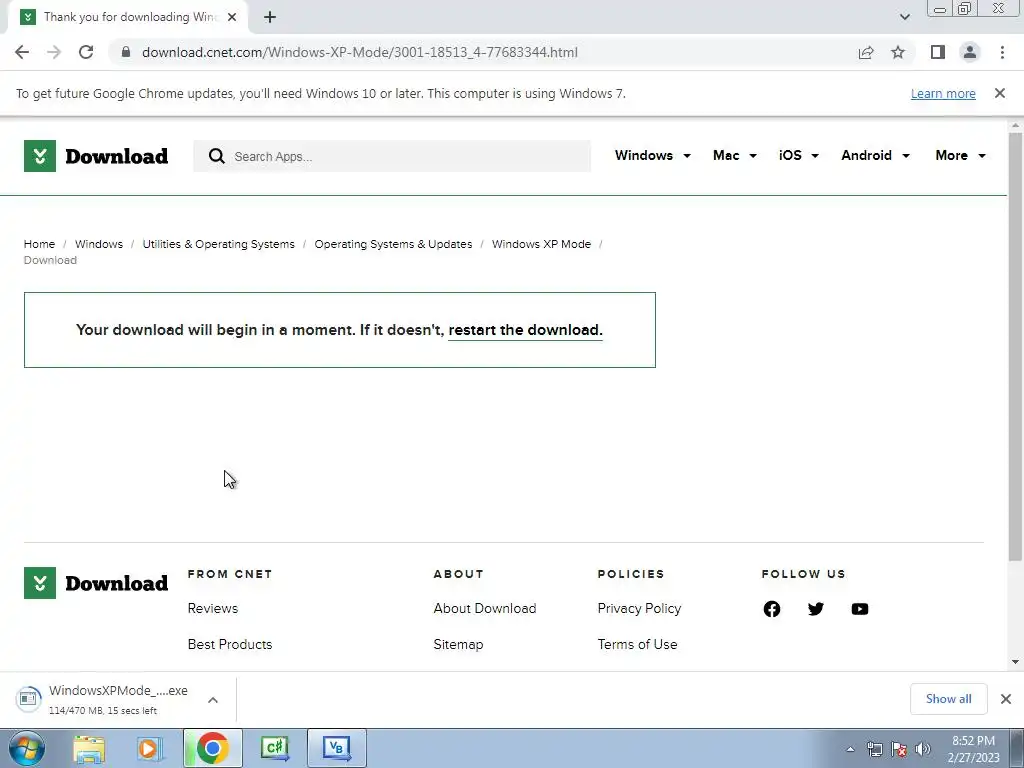Bookmark this page with the star
This screenshot has width=1024, height=768.
click(x=898, y=52)
